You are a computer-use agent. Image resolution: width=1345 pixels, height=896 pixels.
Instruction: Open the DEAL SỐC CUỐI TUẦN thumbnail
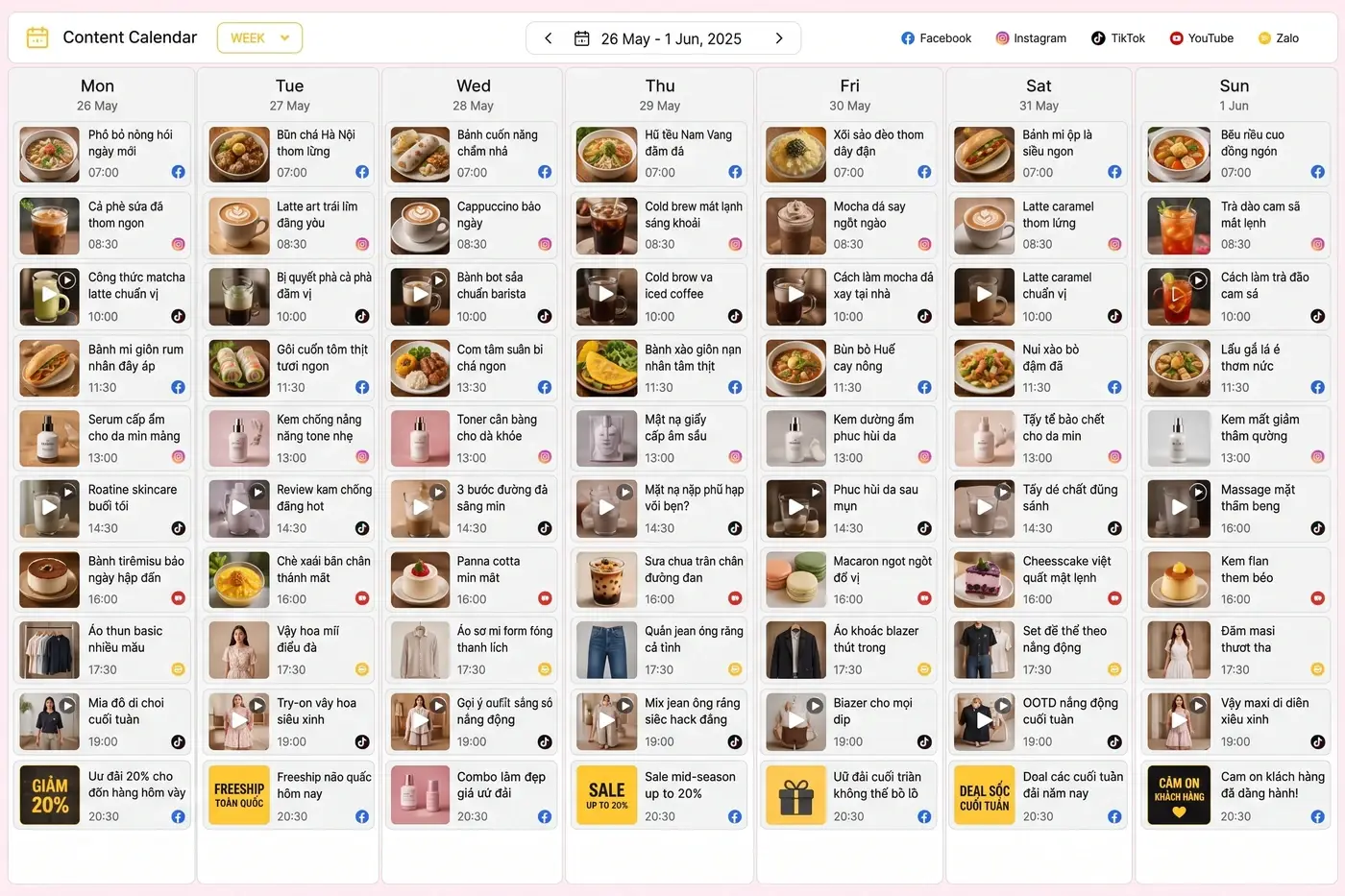pyautogui.click(x=985, y=795)
